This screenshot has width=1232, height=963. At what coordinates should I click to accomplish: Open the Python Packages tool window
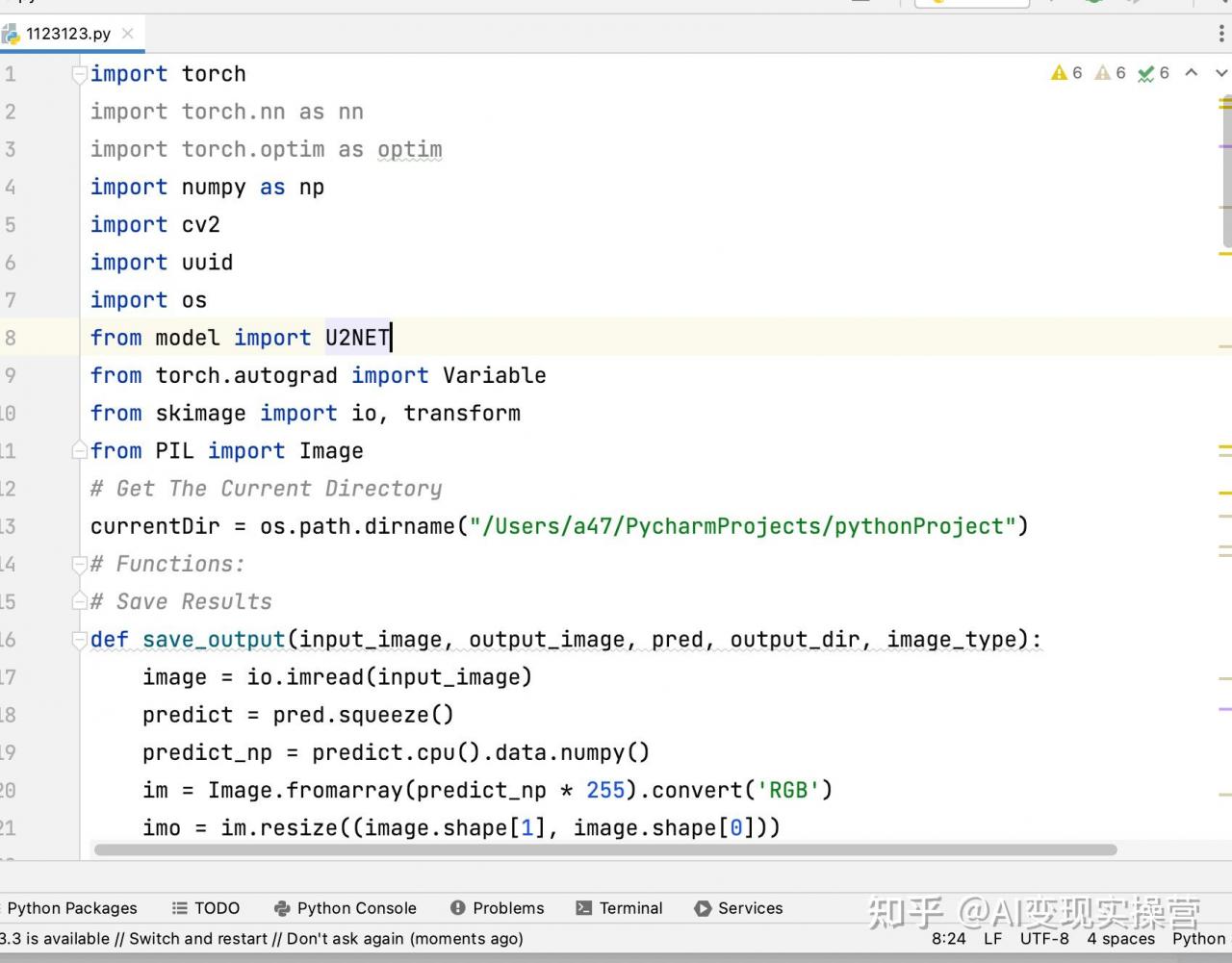point(72,908)
